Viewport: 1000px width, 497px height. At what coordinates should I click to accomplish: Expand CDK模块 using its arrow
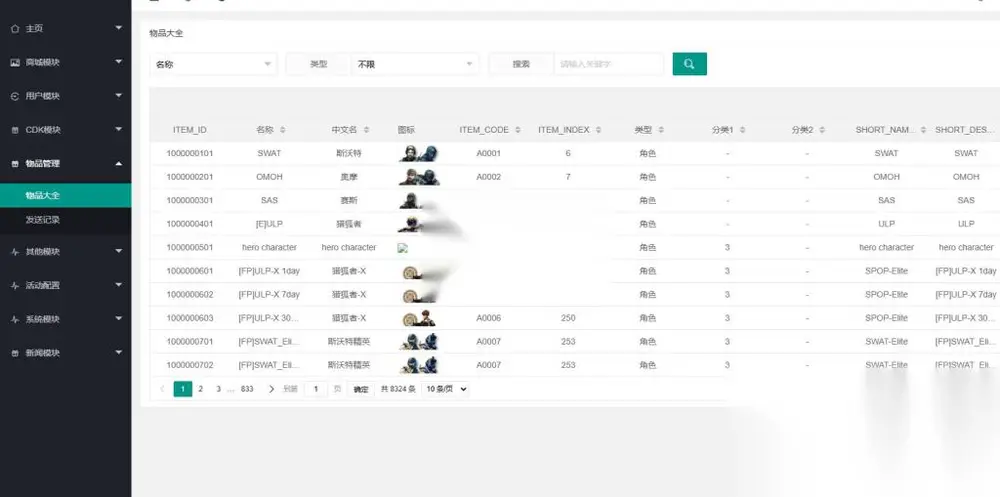point(119,130)
